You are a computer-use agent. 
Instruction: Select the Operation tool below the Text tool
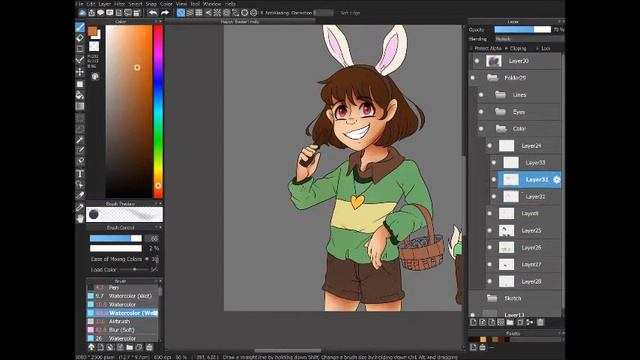[80, 184]
